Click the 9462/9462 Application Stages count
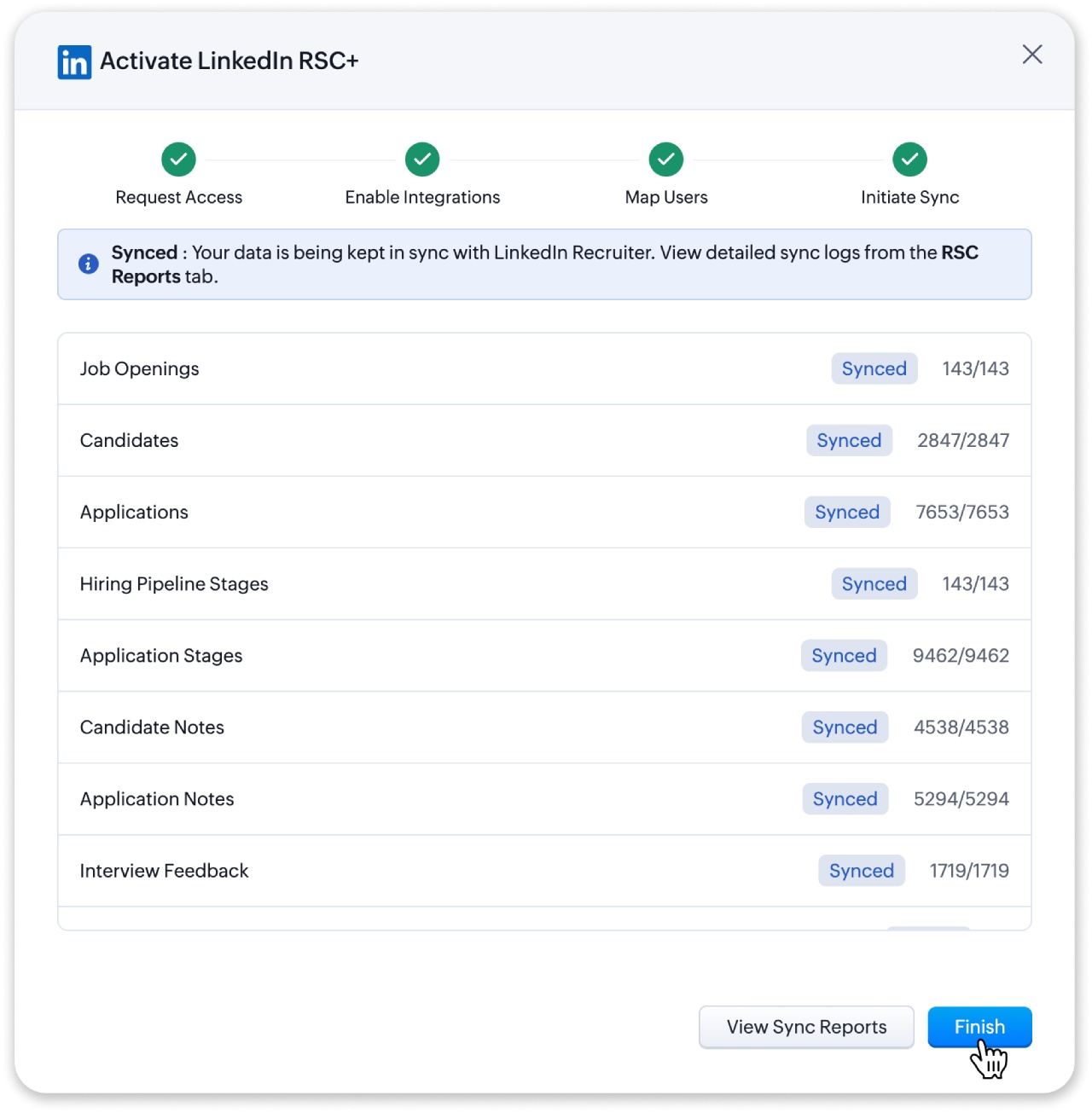The height and width of the screenshot is (1113, 1092). pos(961,655)
